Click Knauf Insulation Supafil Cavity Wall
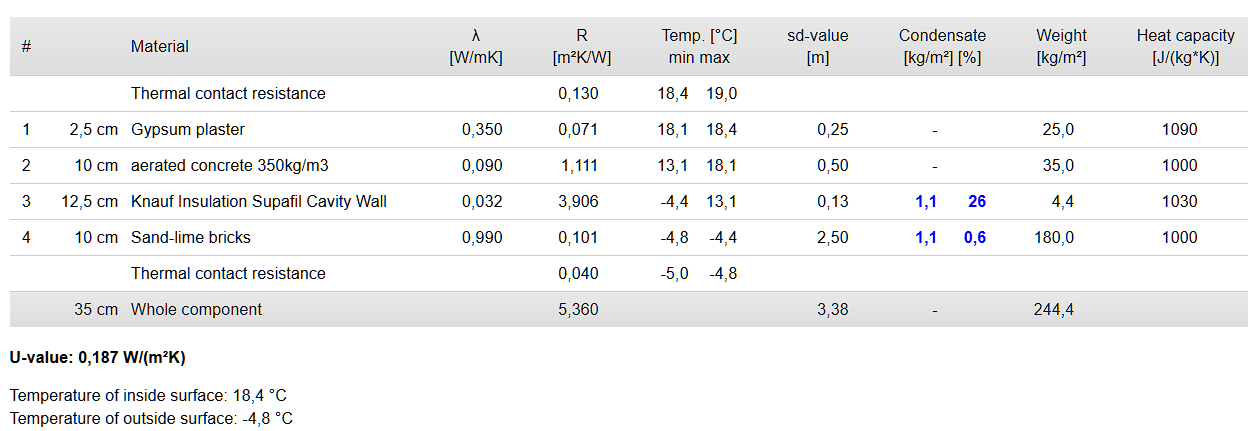This screenshot has width=1256, height=431. 259,201
